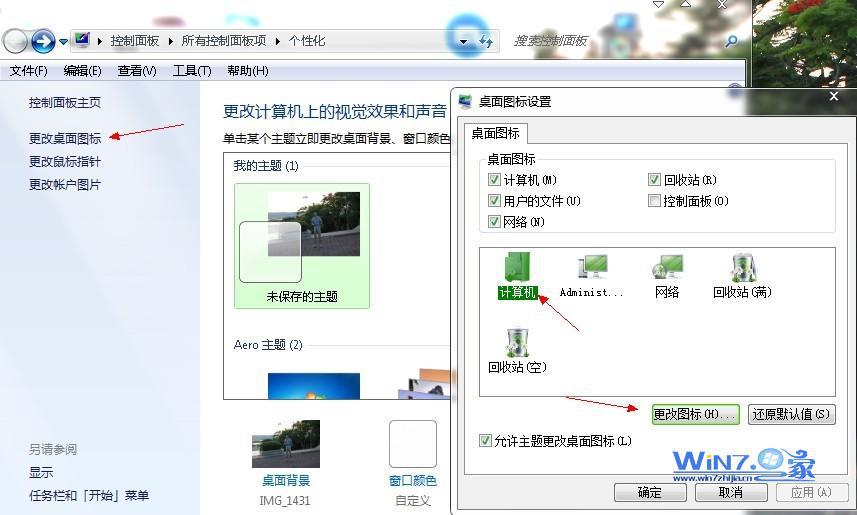
Task: Toggle the 用户的文件(U) checkbox
Action: coord(494,201)
